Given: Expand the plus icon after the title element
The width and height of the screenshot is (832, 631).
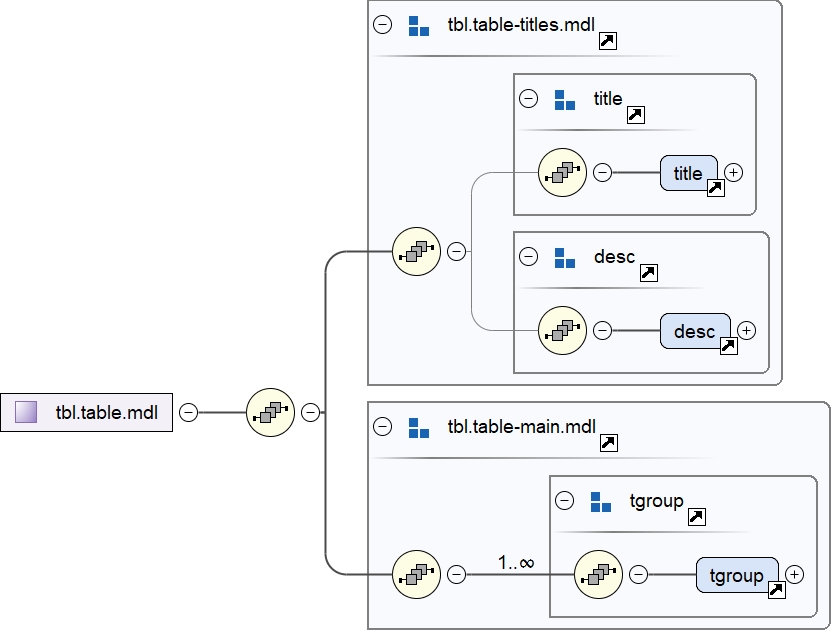Looking at the screenshot, I should pyautogui.click(x=735, y=172).
